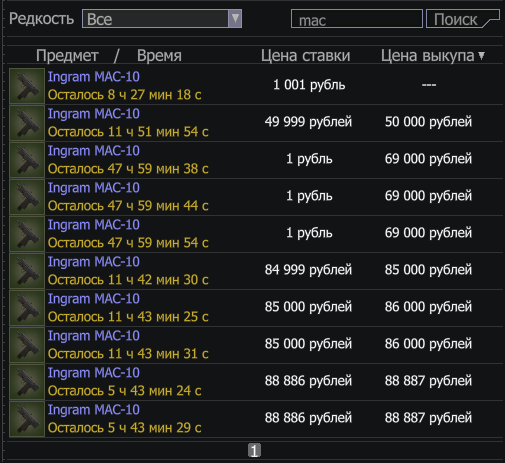Open the Редкость dropdown showing Все
The width and height of the screenshot is (505, 463).
click(162, 19)
